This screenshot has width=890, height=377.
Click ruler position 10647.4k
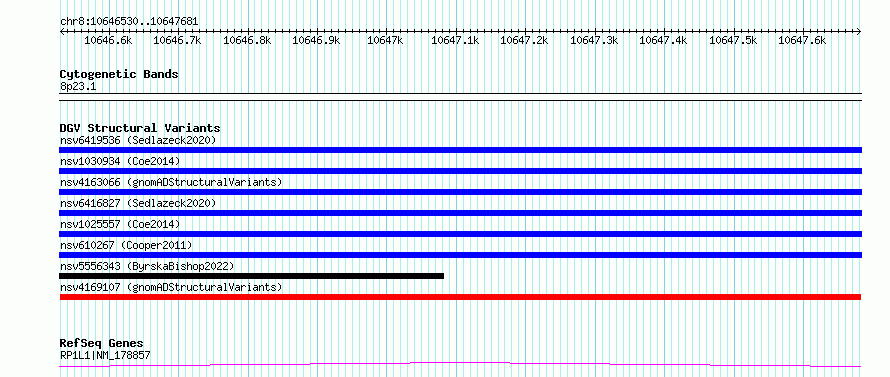(x=664, y=40)
